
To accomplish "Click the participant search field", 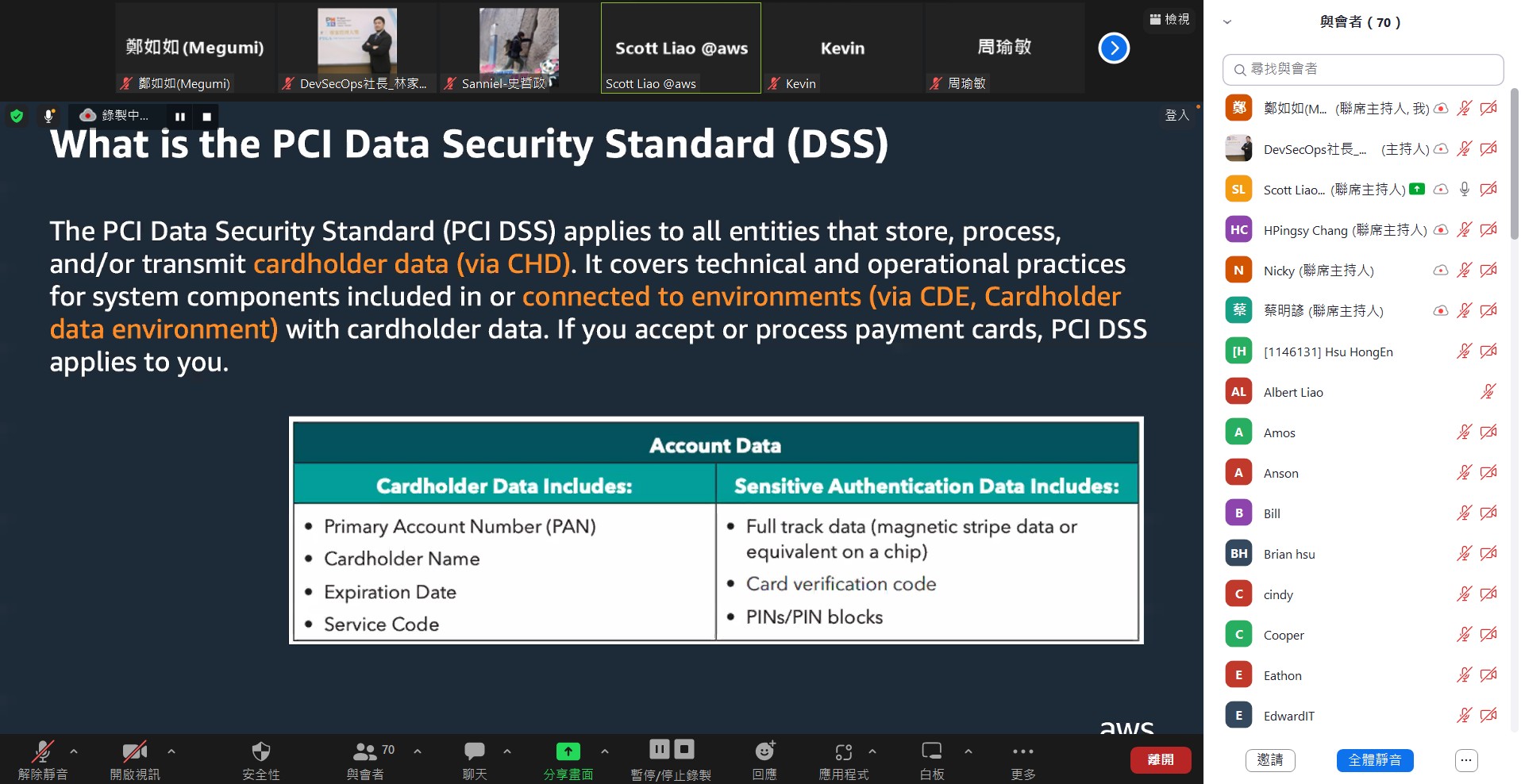I will (1363, 70).
